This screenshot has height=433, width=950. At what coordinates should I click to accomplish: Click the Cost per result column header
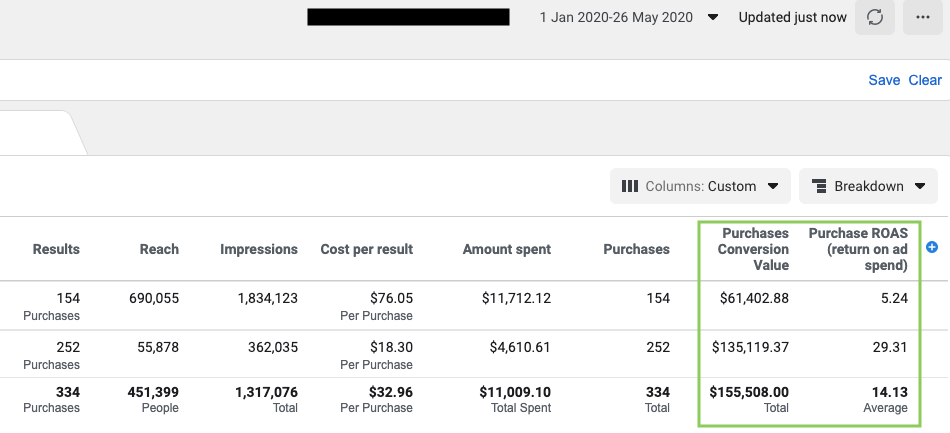tap(366, 249)
